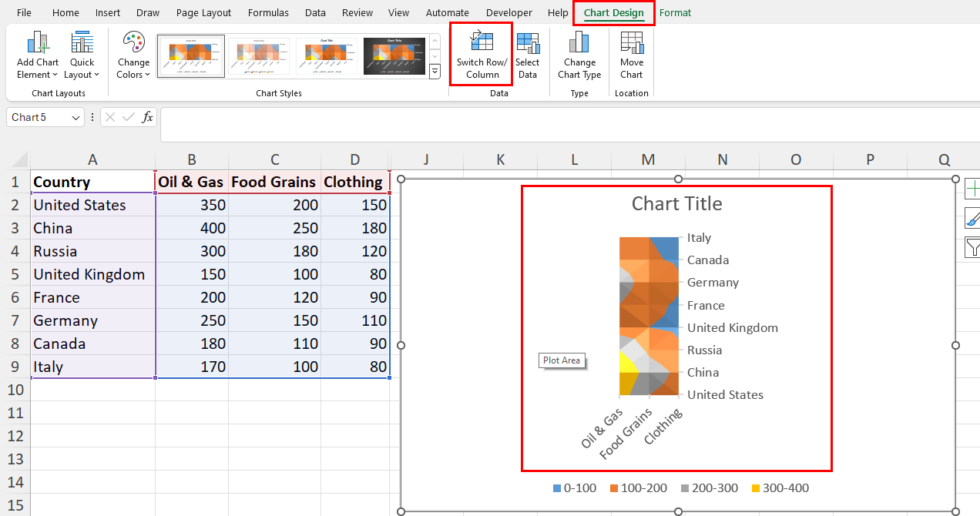Select the Oil & Gas header cell

click(x=192, y=182)
